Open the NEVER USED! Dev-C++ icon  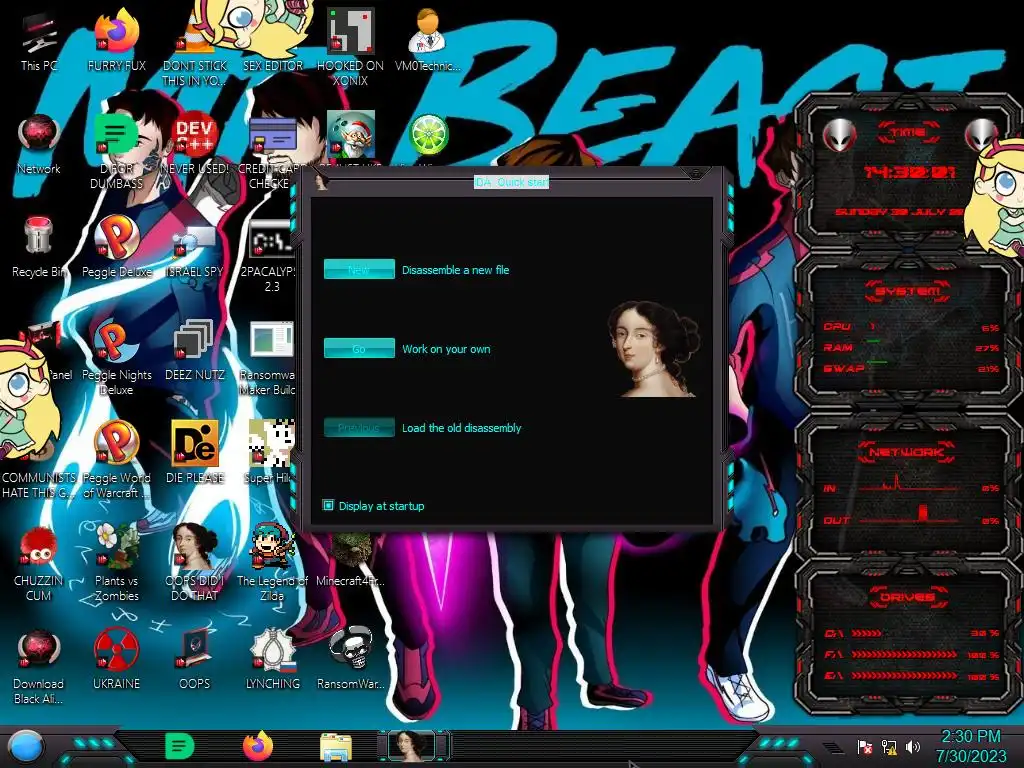(195, 144)
